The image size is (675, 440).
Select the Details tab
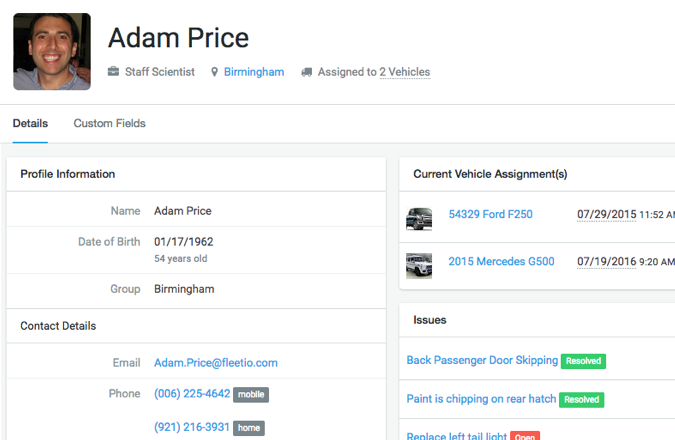tap(30, 124)
